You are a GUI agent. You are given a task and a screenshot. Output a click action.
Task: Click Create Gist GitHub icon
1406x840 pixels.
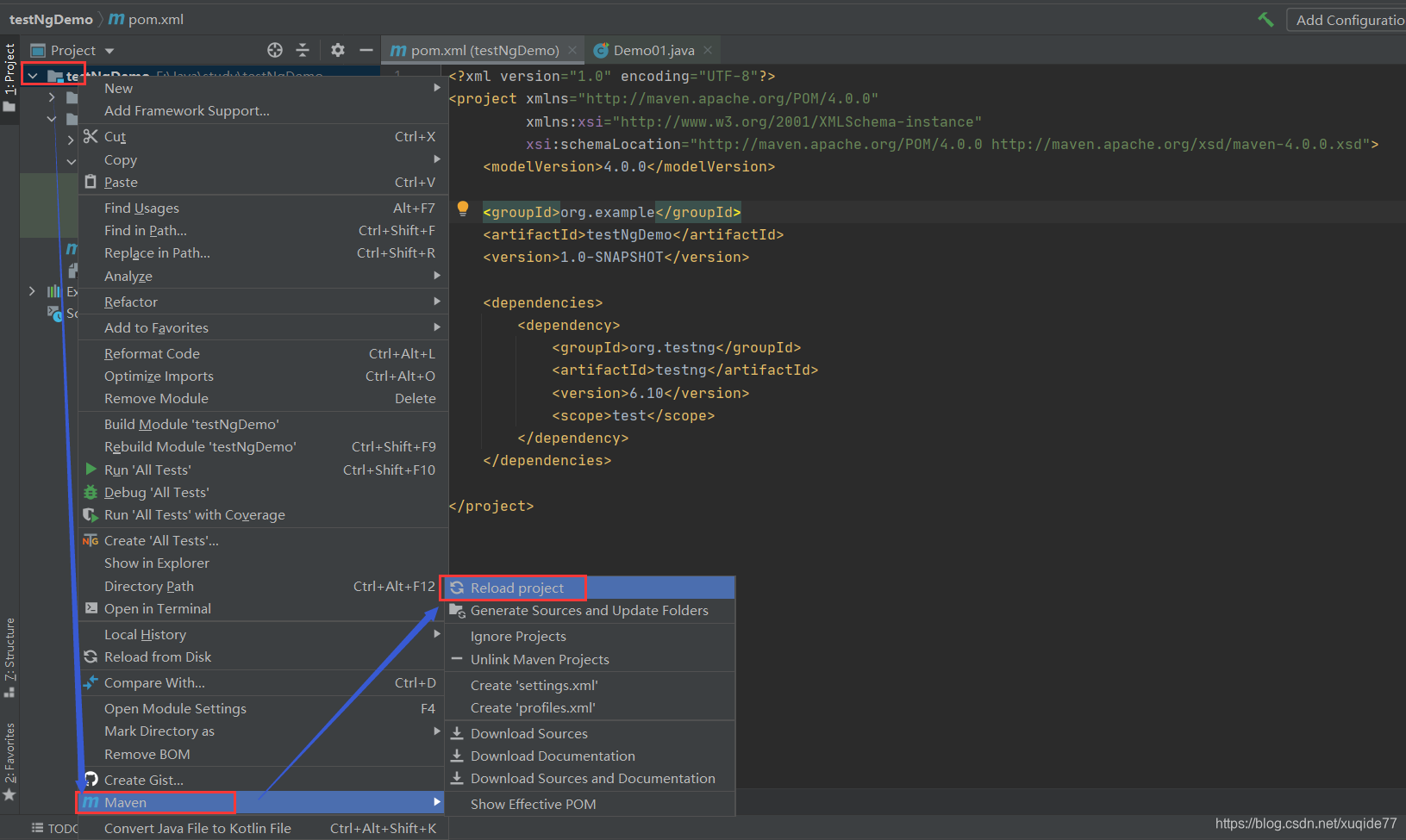[x=91, y=780]
